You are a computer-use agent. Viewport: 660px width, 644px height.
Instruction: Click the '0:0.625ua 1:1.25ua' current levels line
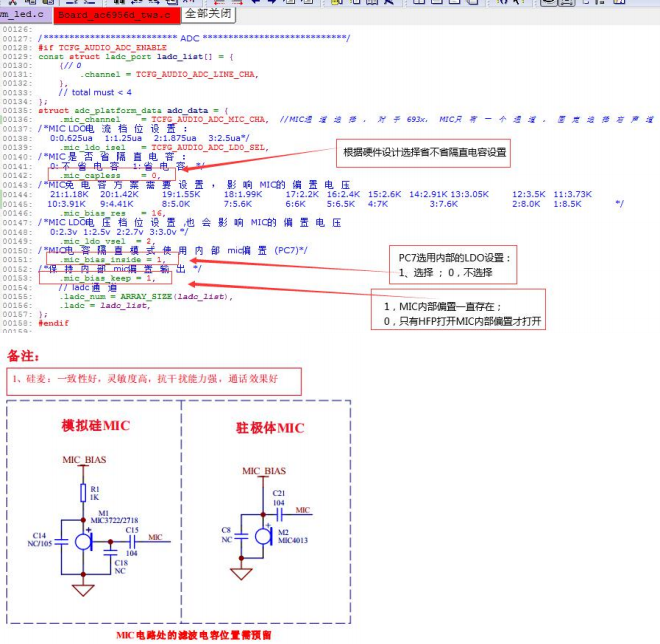tap(149, 138)
